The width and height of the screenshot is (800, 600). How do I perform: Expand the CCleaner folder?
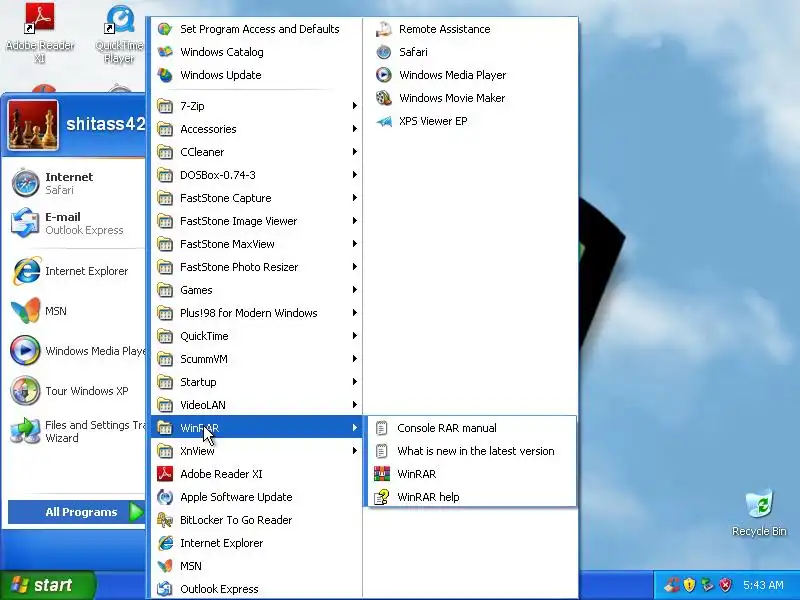pyautogui.click(x=256, y=152)
